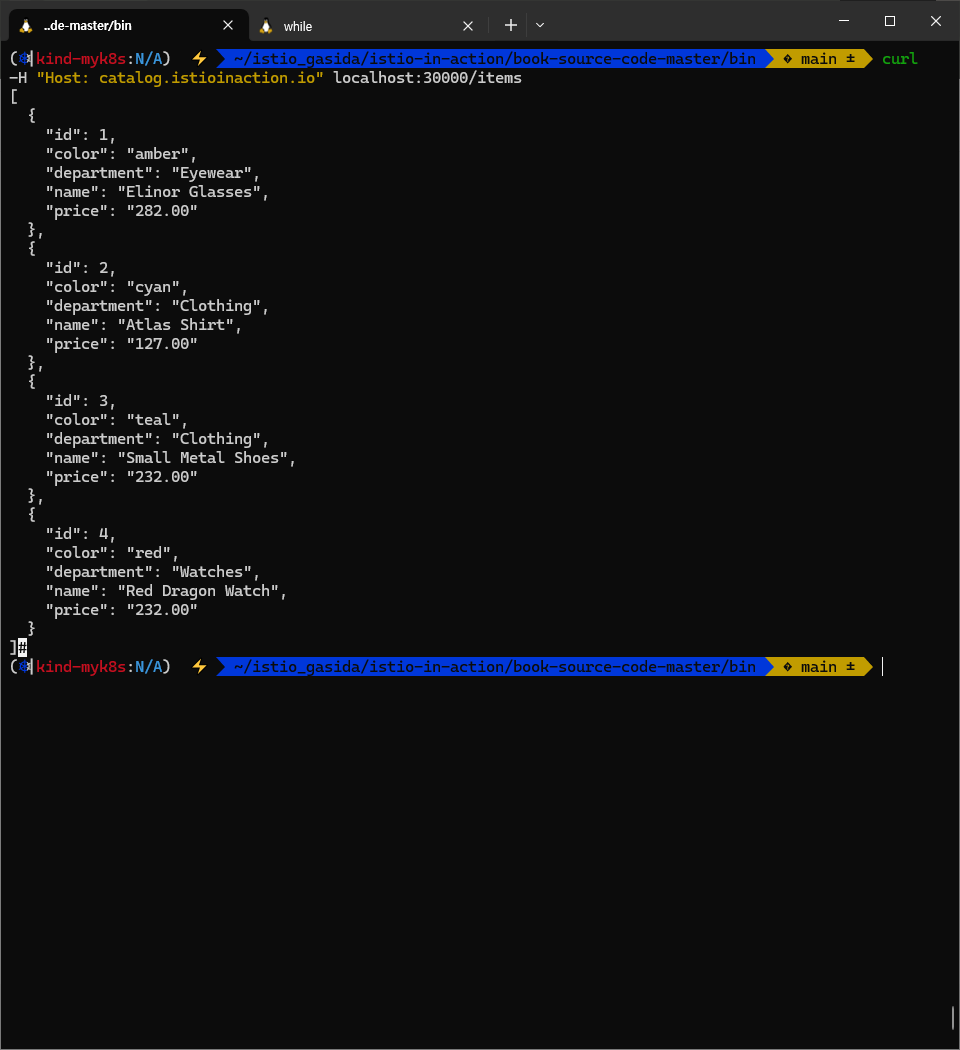Click the Linux penguin icon on while tab
The image size is (960, 1050).
tap(266, 26)
